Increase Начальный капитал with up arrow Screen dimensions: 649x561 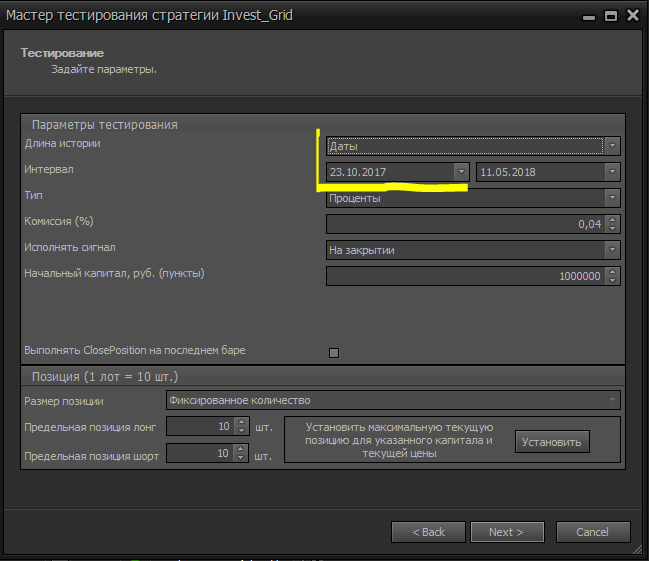[613, 272]
